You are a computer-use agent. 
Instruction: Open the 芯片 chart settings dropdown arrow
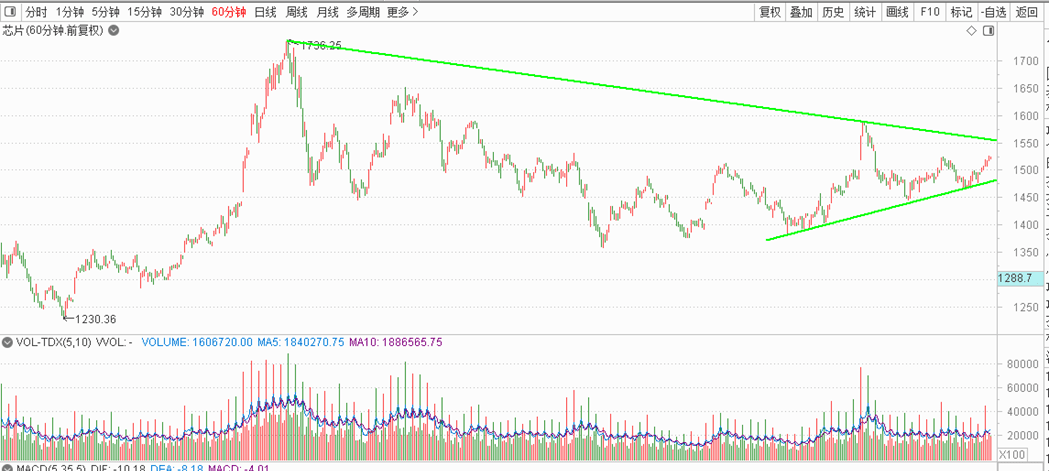point(114,30)
